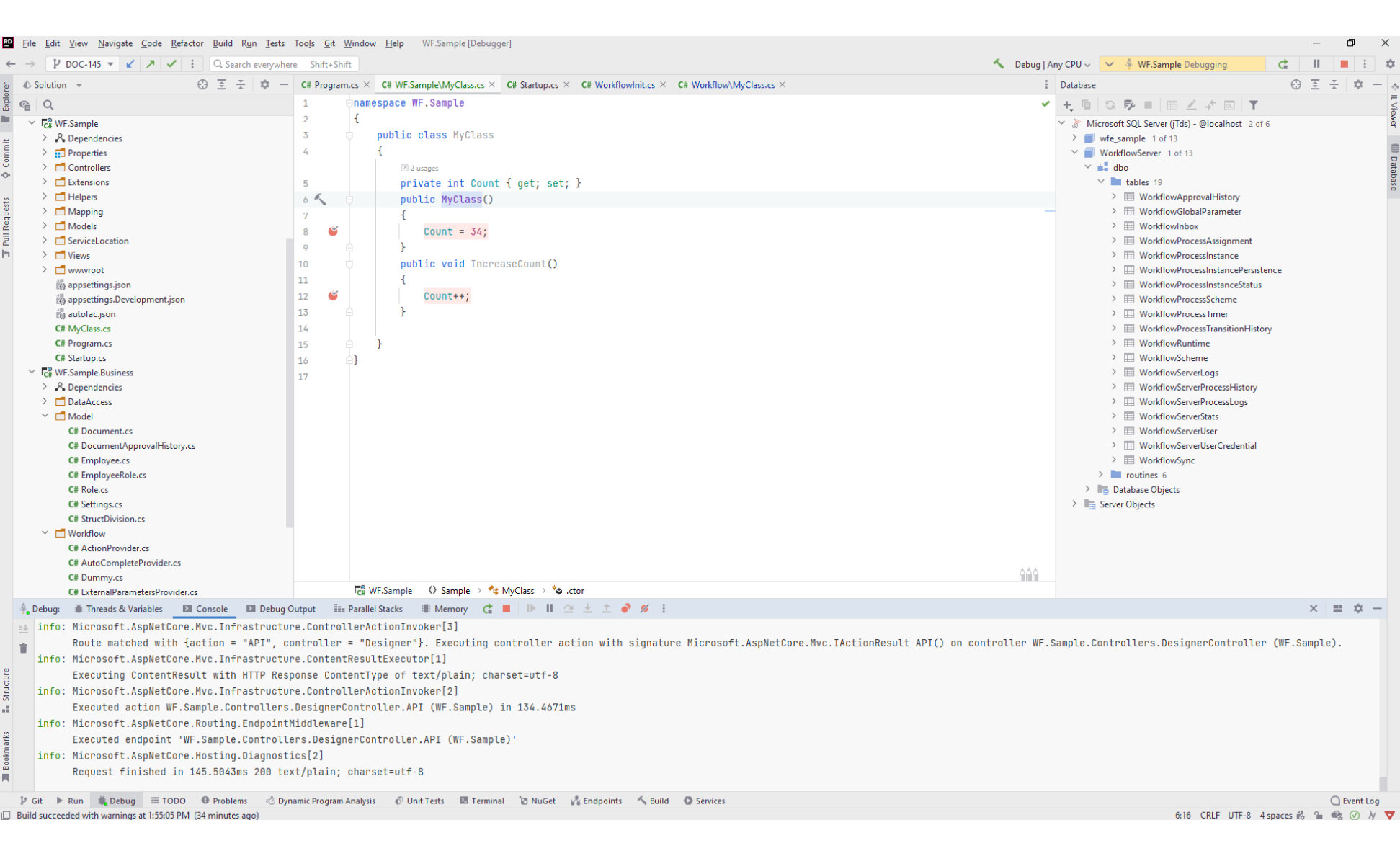Open Debug panel settings gear

pos(1358,609)
